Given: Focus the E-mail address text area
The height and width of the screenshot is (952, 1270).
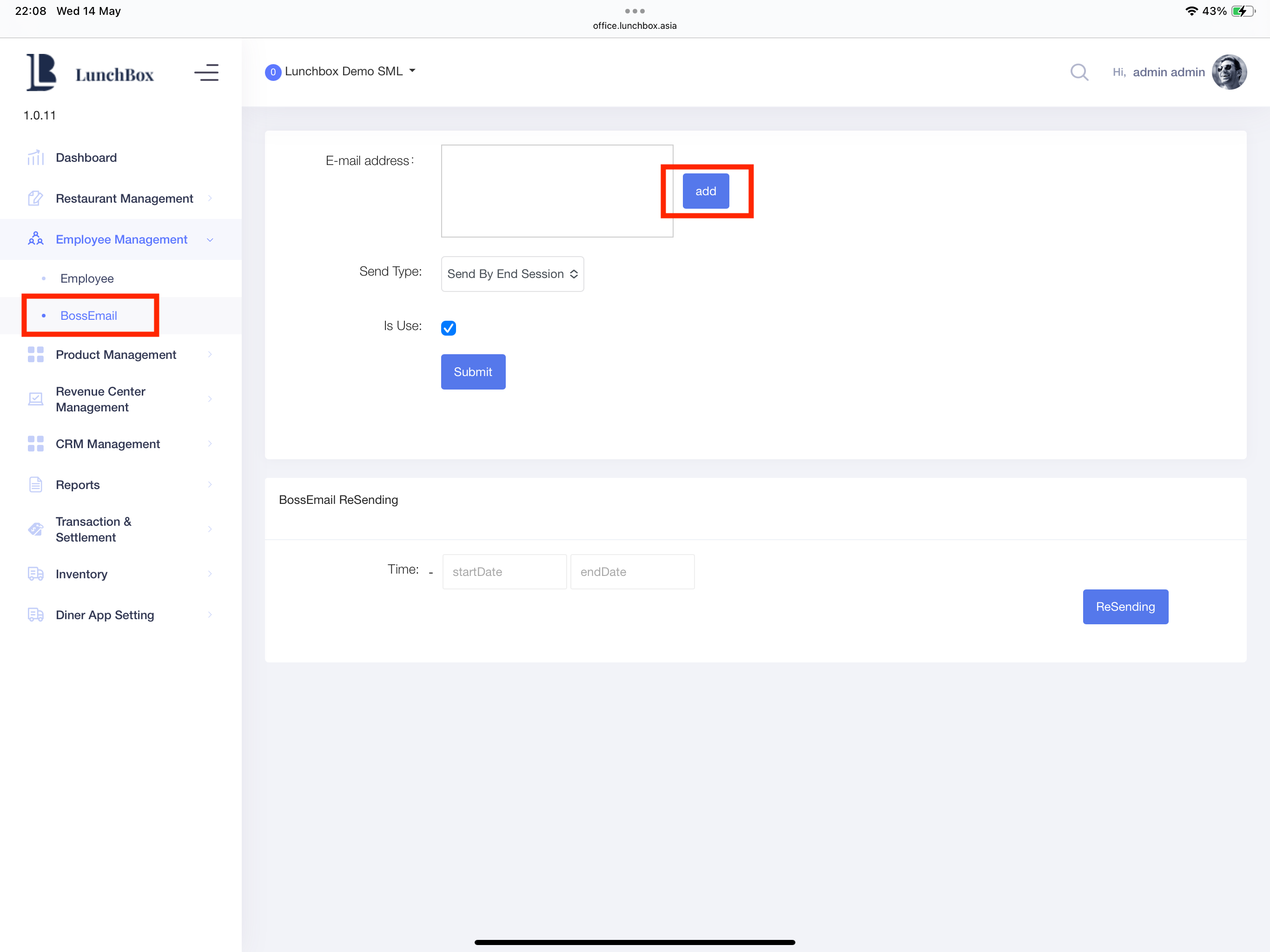Looking at the screenshot, I should pyautogui.click(x=557, y=191).
